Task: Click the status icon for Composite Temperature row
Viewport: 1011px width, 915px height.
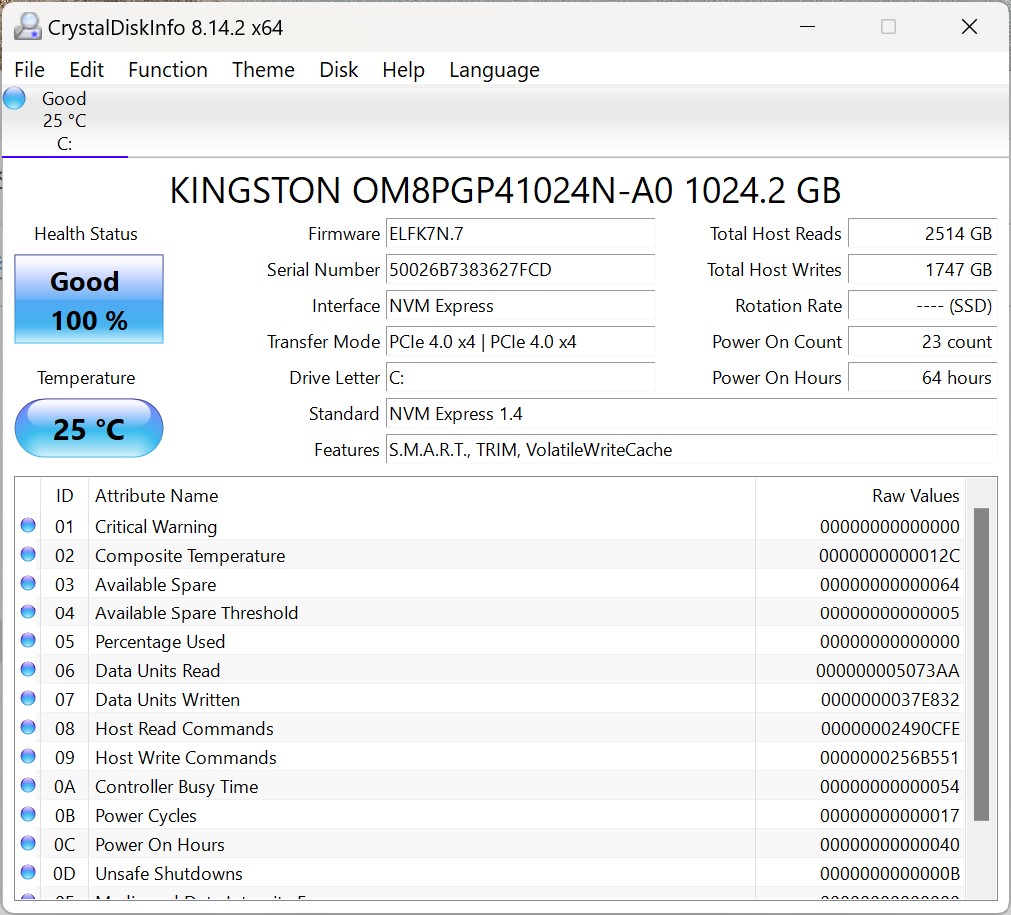Action: [x=28, y=555]
